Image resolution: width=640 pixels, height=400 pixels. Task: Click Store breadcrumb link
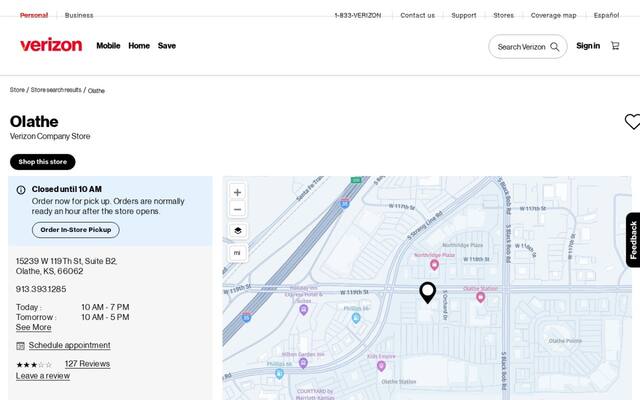click(x=17, y=90)
